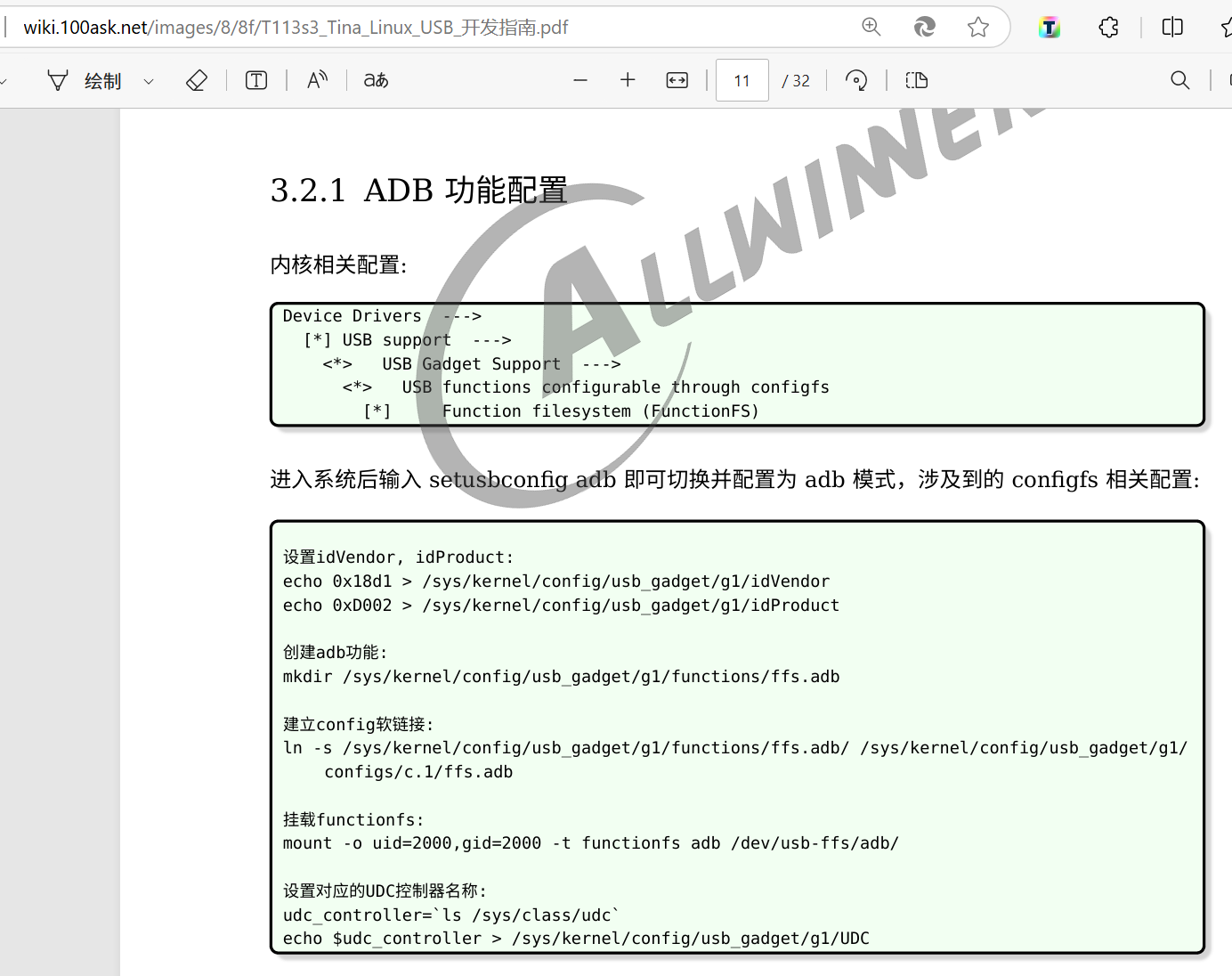1232x976 pixels.
Task: Expand the Draw tool options arrow
Action: coord(149,81)
